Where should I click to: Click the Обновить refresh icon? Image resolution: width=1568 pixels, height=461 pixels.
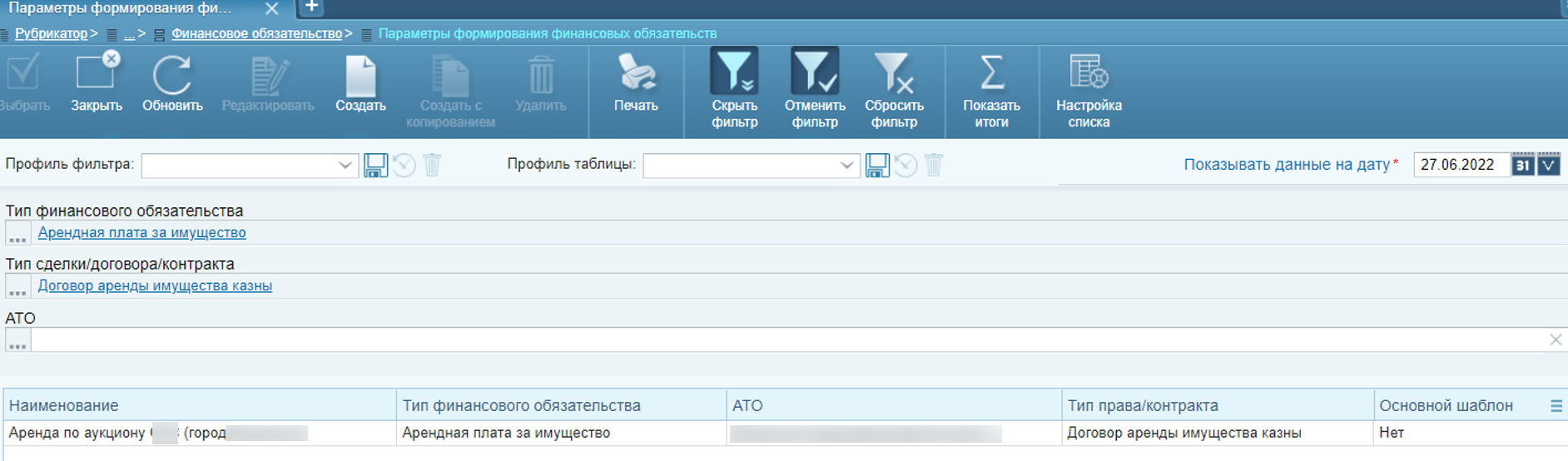[x=172, y=77]
